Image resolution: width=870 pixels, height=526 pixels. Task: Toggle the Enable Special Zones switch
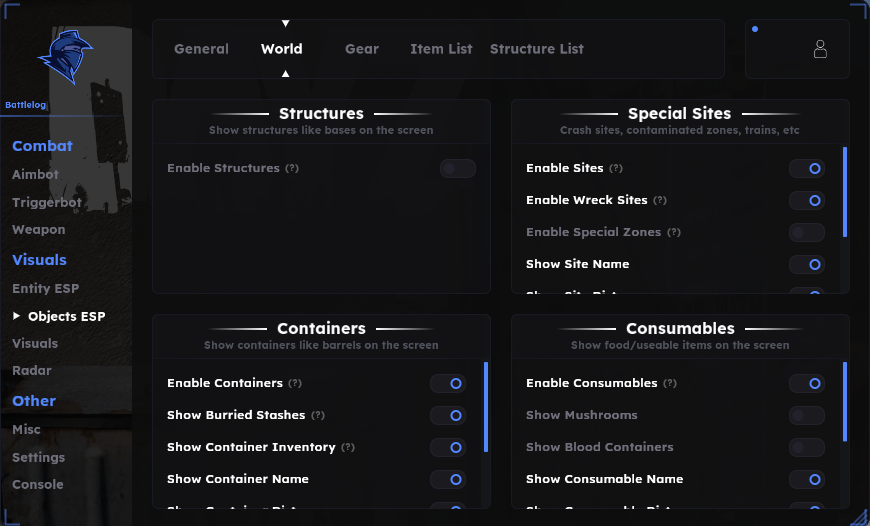point(807,232)
